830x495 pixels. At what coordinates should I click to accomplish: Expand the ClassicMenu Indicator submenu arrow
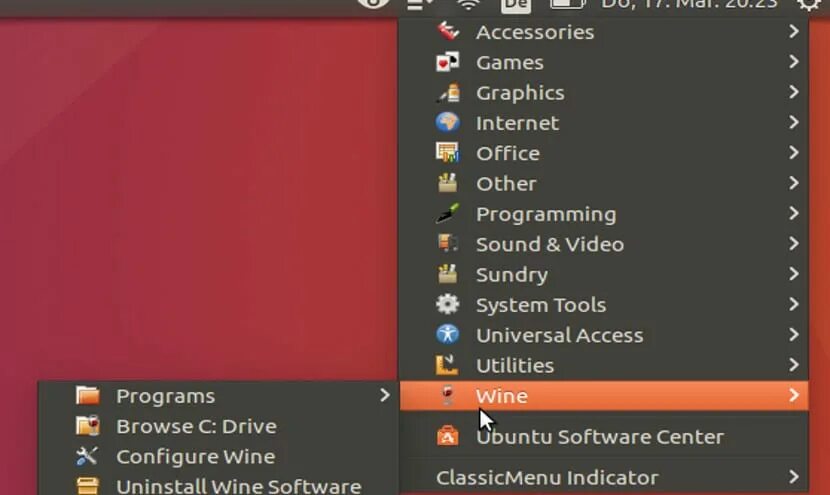tap(793, 476)
